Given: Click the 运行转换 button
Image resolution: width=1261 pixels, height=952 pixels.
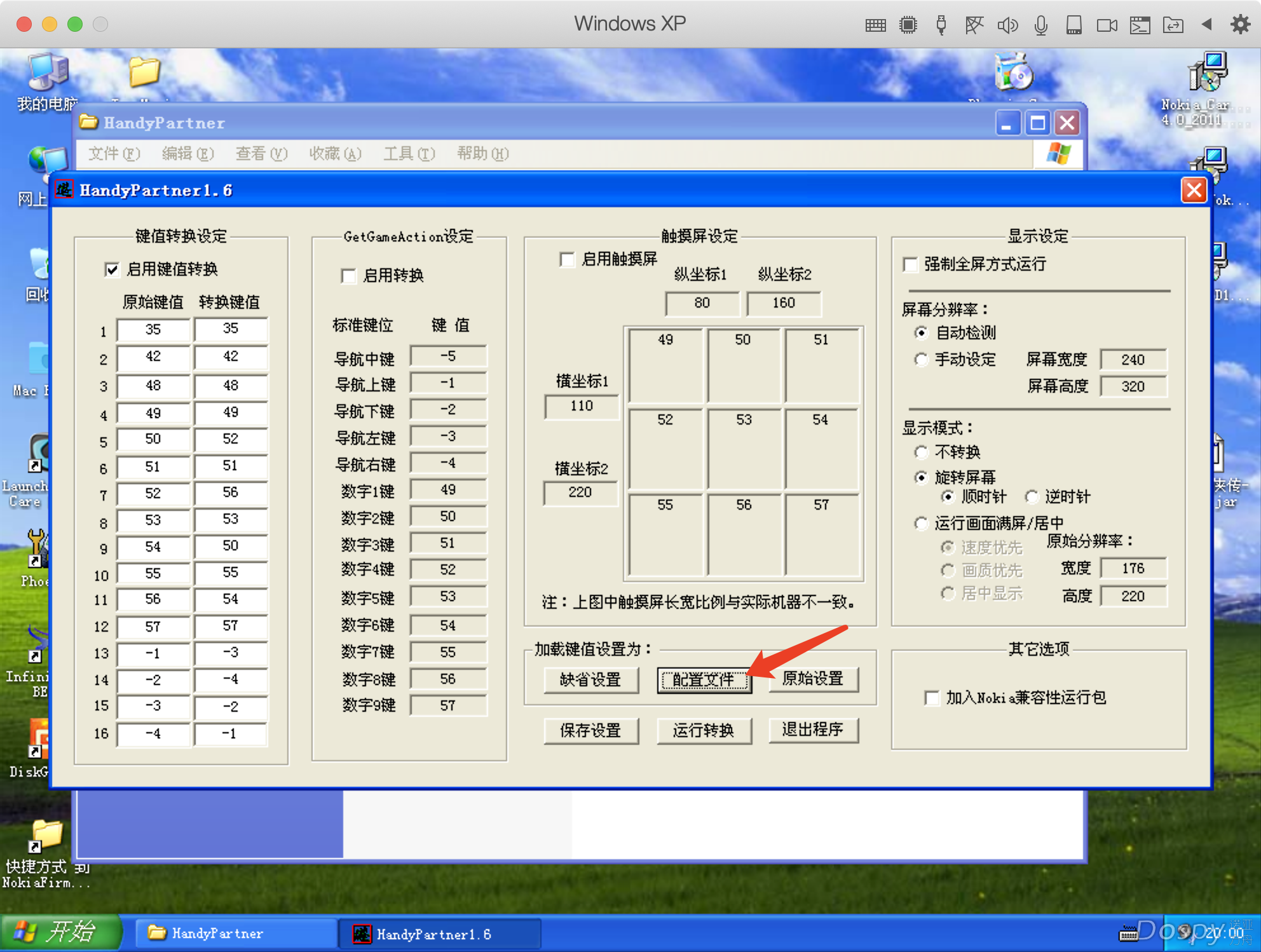Looking at the screenshot, I should tap(704, 731).
